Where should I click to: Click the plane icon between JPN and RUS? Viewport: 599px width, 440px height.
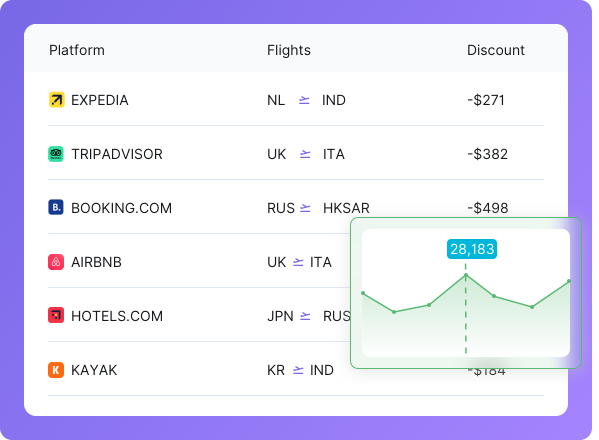pyautogui.click(x=305, y=316)
